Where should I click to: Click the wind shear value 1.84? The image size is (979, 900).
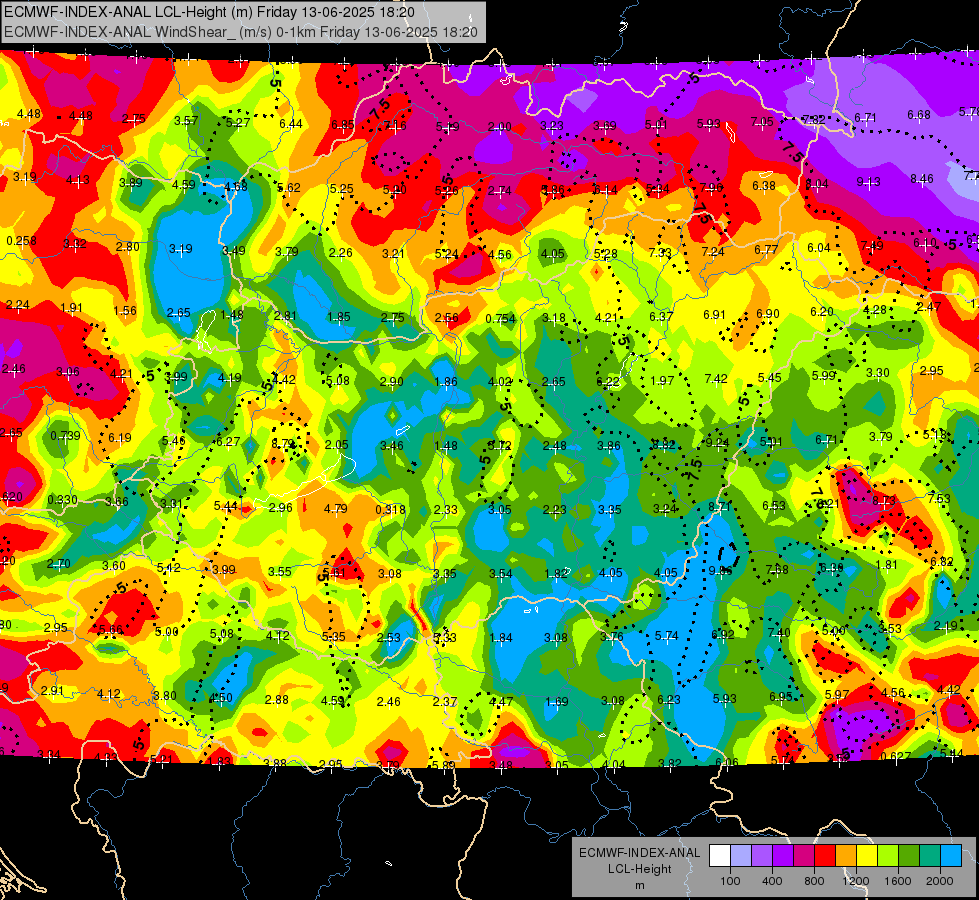(x=501, y=638)
